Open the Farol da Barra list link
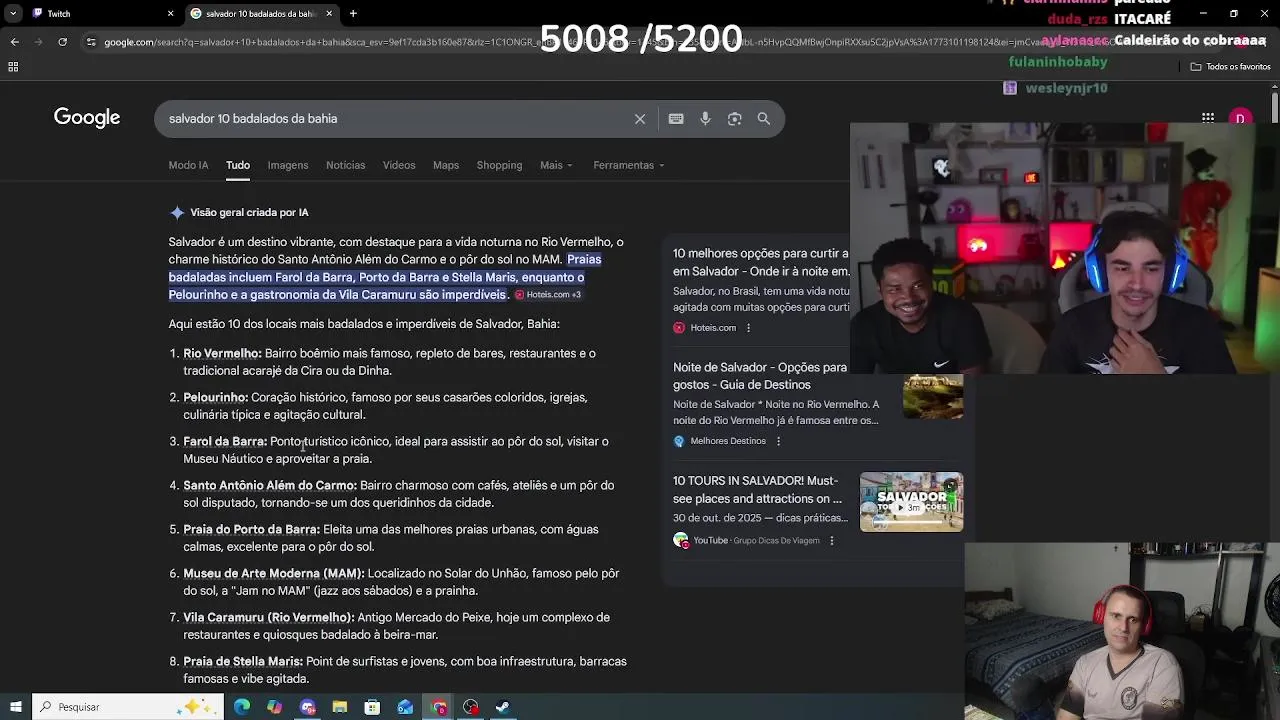The height and width of the screenshot is (720, 1280). (225, 442)
